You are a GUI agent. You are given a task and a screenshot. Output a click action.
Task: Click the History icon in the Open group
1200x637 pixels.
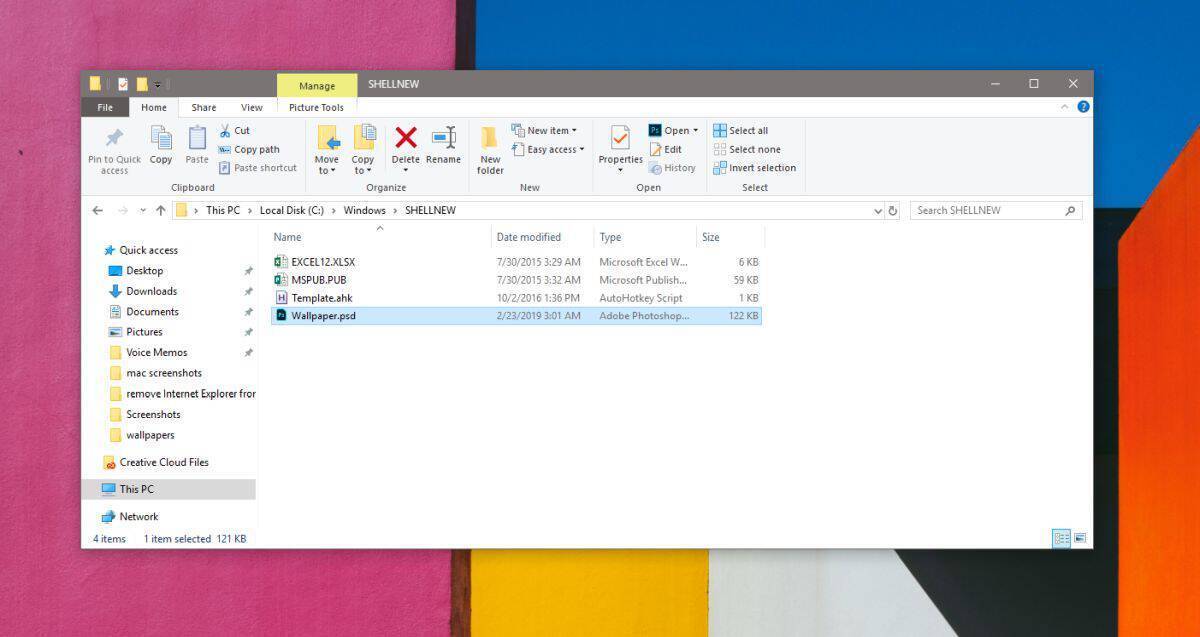[x=672, y=168]
